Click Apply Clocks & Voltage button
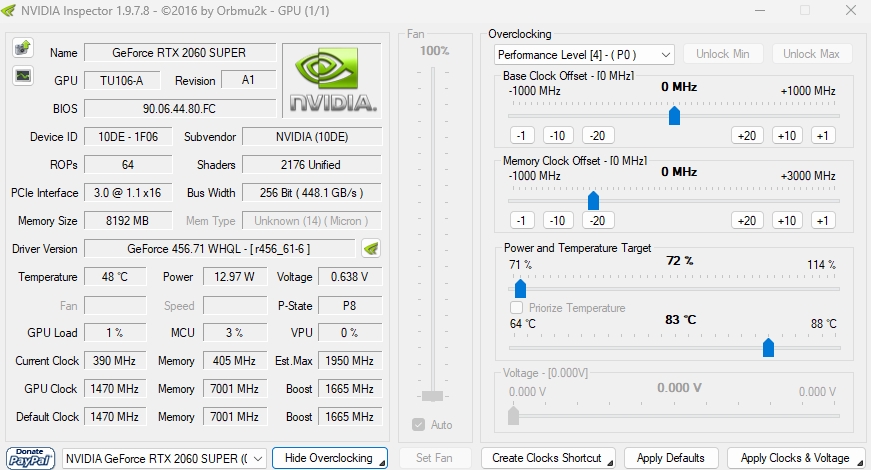This screenshot has width=871, height=470. pos(796,458)
